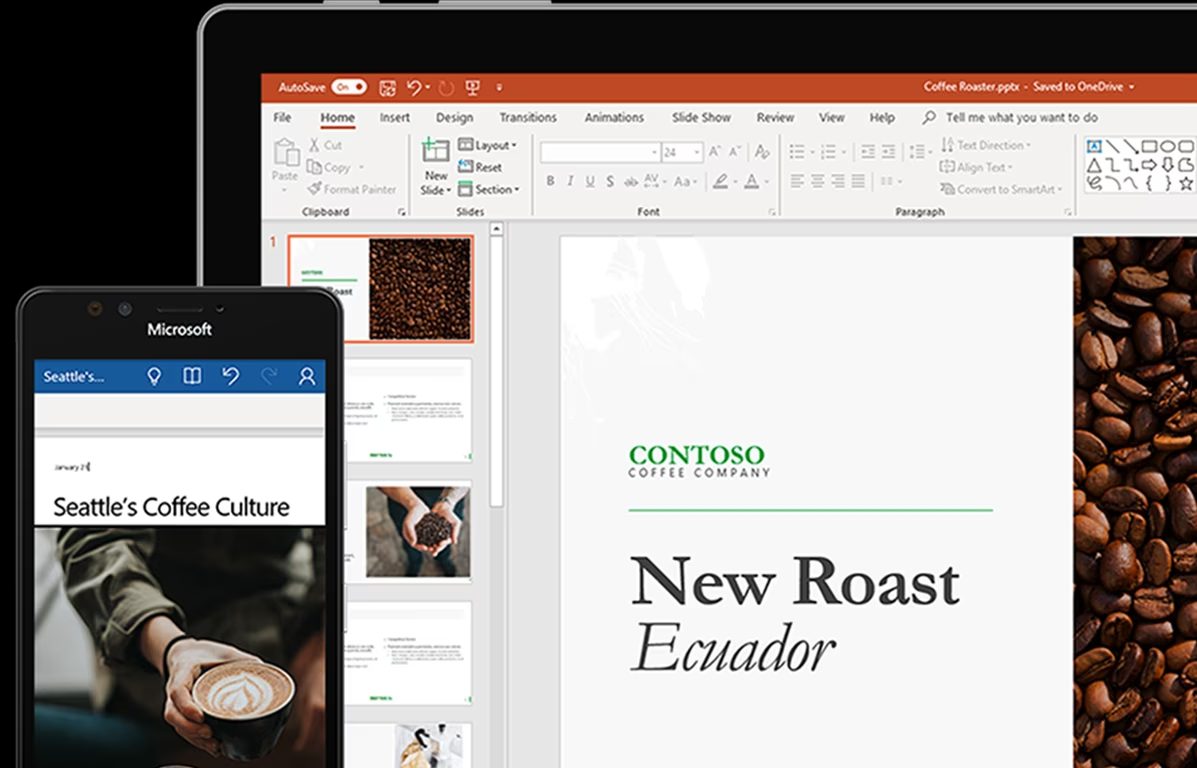Image resolution: width=1197 pixels, height=768 pixels.
Task: Tap the user account icon on phone
Action: pos(307,376)
